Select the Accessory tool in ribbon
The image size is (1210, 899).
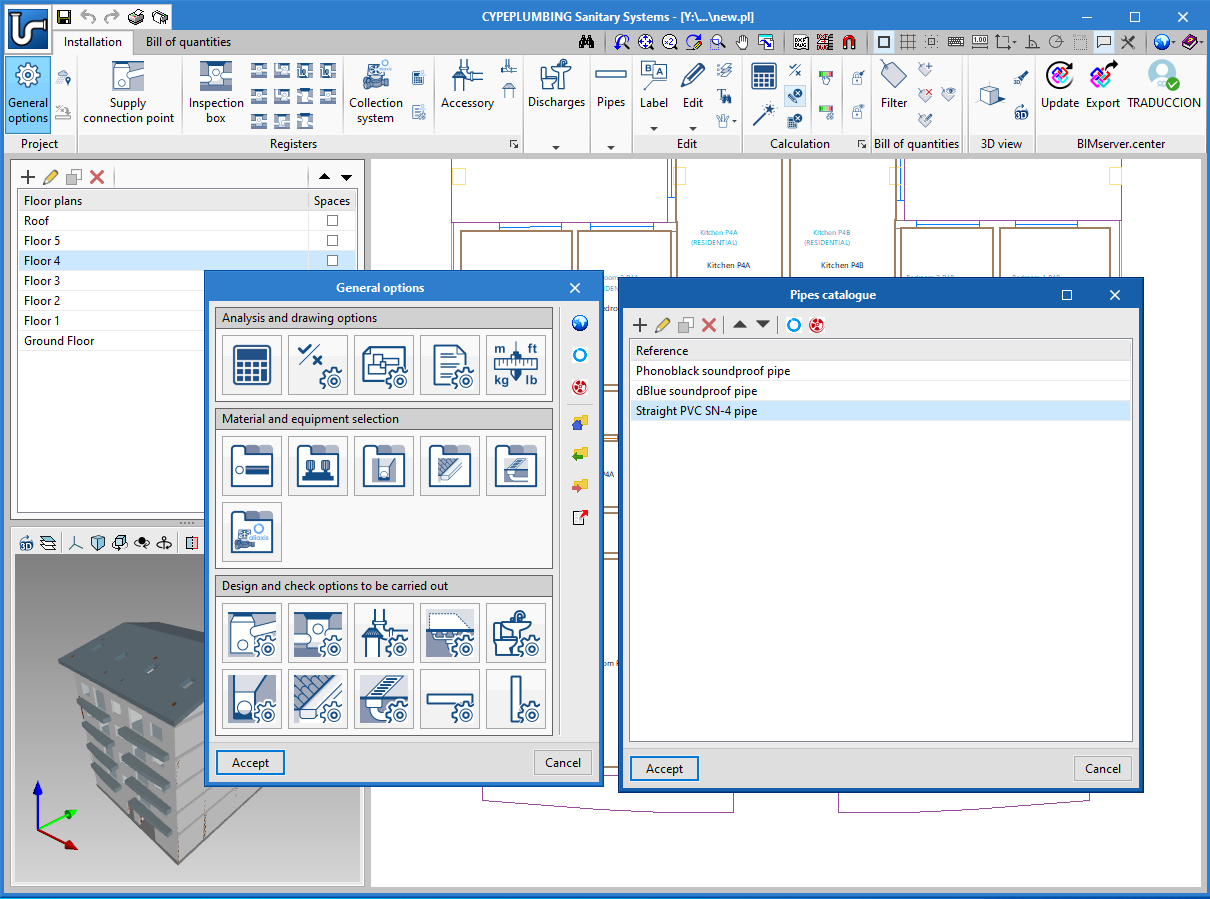[x=467, y=86]
